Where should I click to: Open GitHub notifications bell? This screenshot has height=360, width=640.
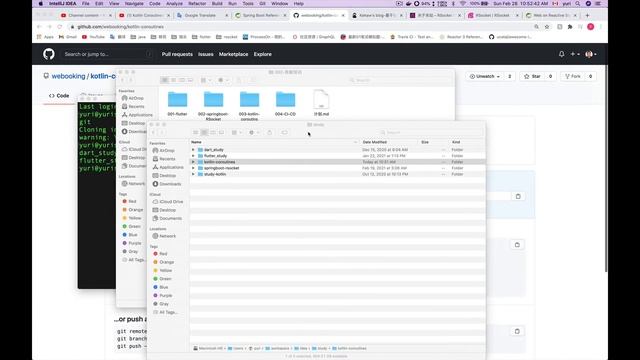point(562,54)
